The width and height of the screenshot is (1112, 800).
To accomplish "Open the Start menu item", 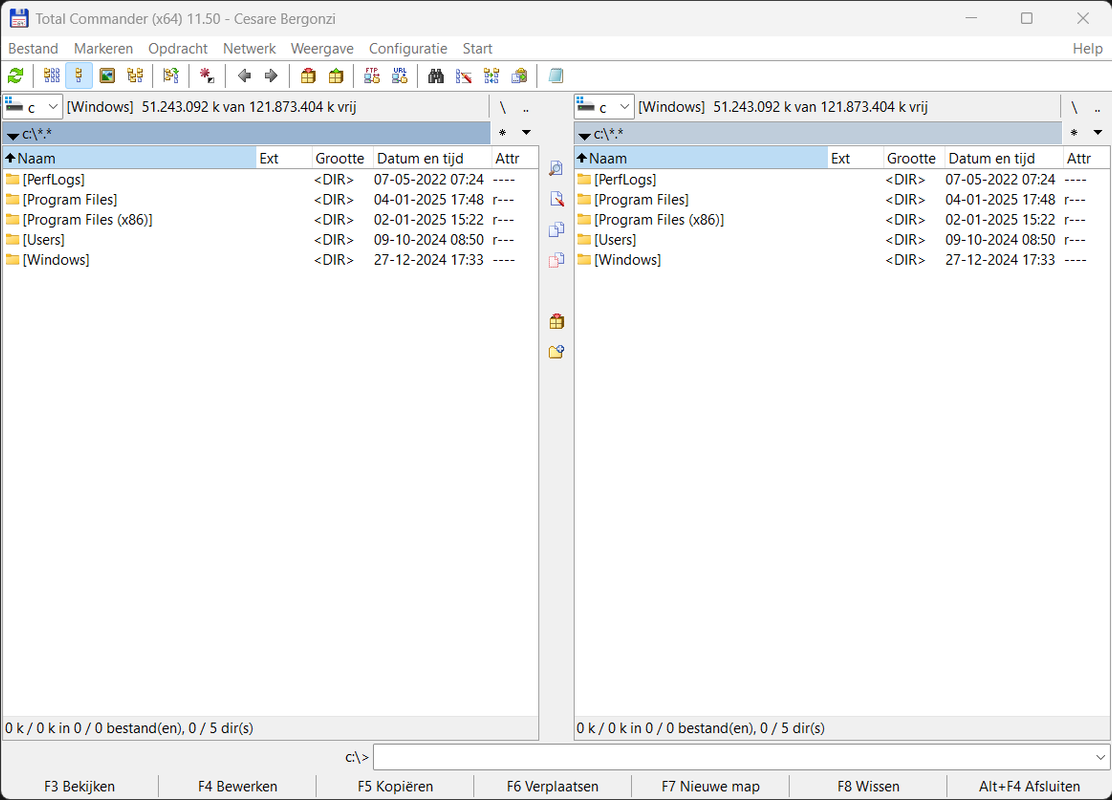I will tap(477, 48).
